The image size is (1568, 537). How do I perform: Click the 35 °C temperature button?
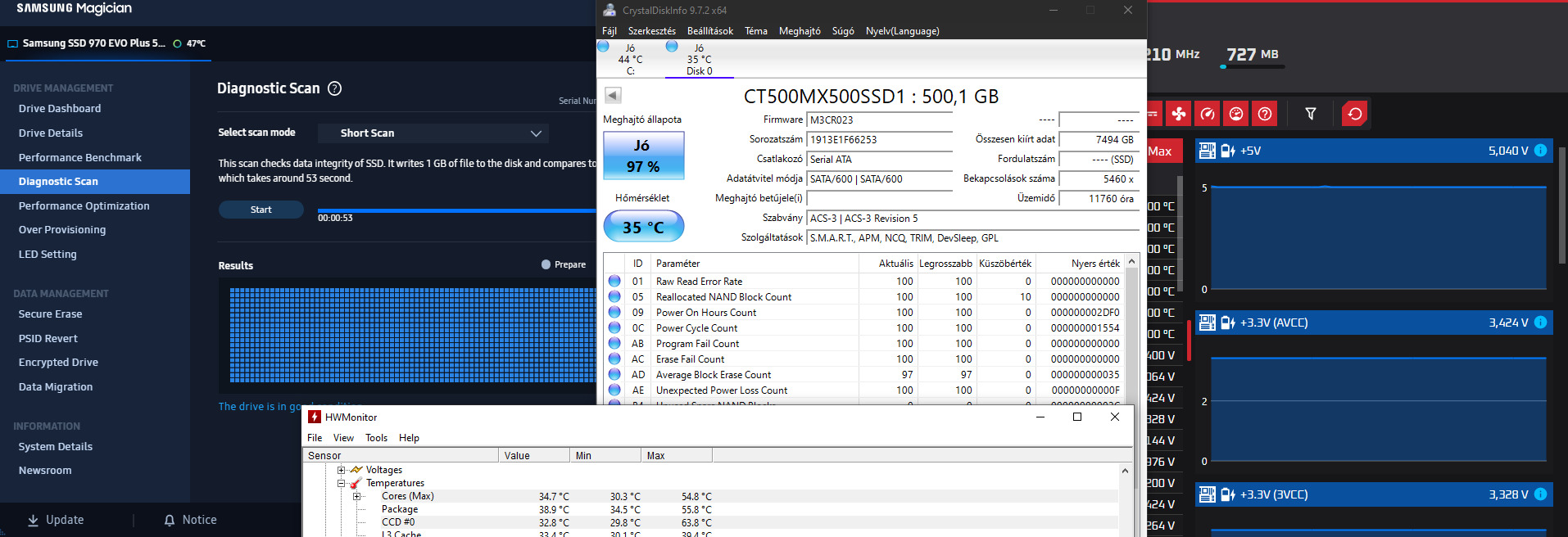pyautogui.click(x=644, y=227)
